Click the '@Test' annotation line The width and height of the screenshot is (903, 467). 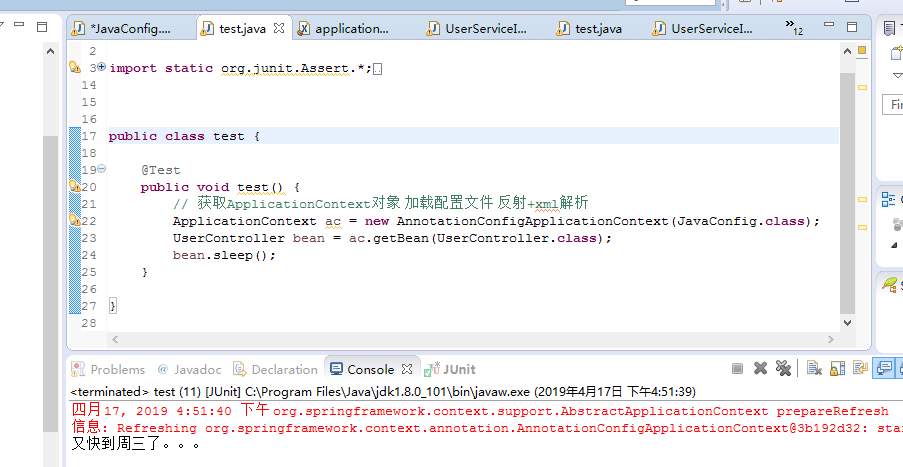[161, 170]
